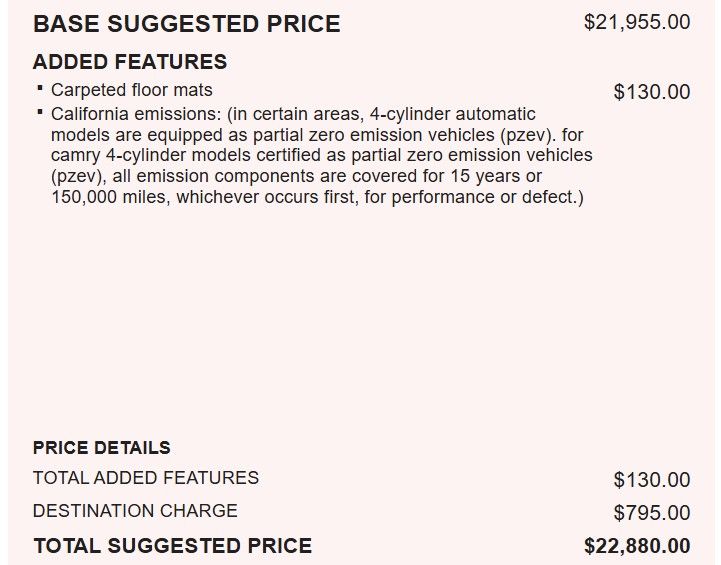Click the Total Added Features label
Viewport: 721px width, 565px height.
146,478
